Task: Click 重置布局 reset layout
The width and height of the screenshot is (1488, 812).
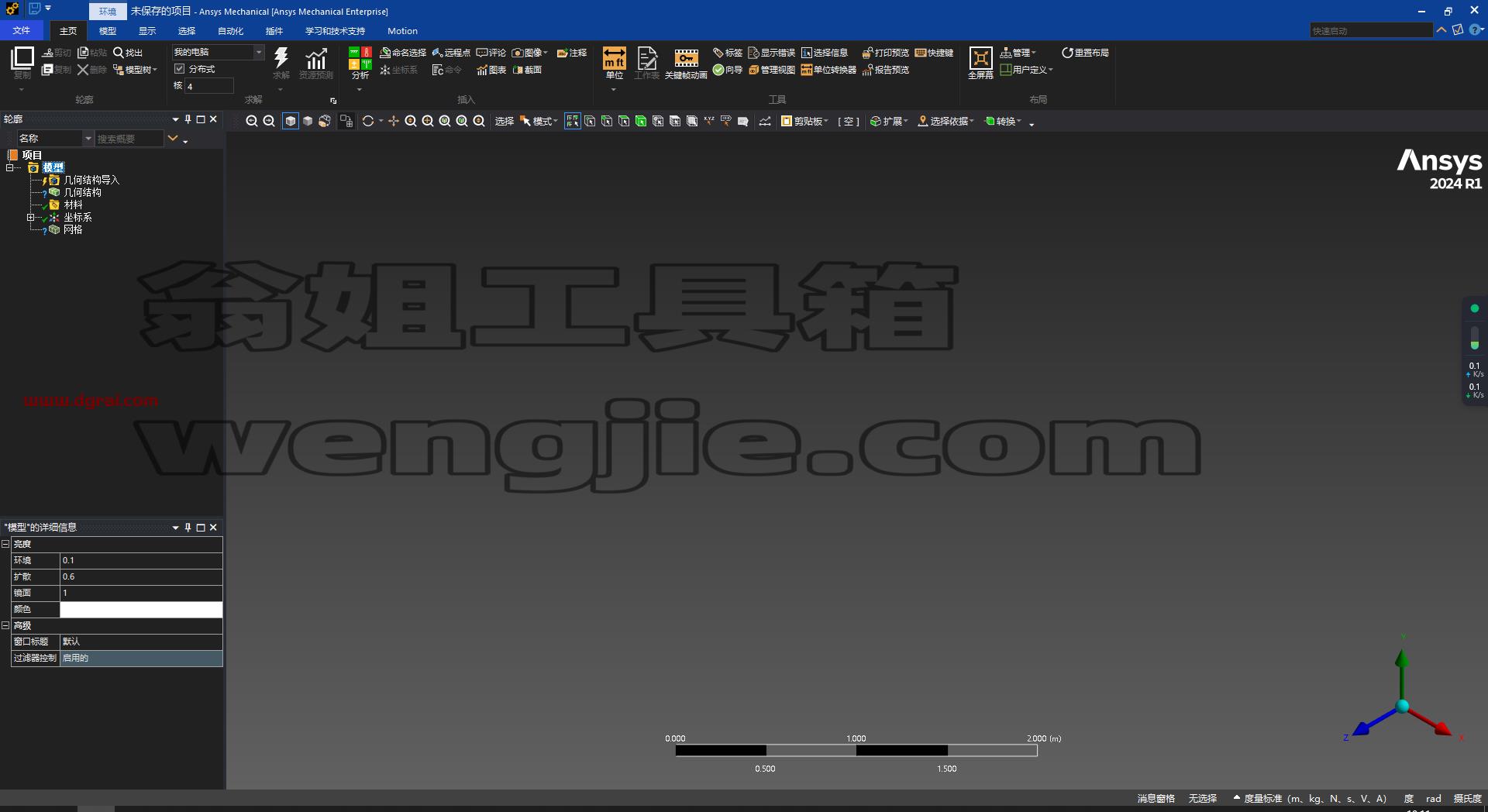Action: coord(1085,53)
